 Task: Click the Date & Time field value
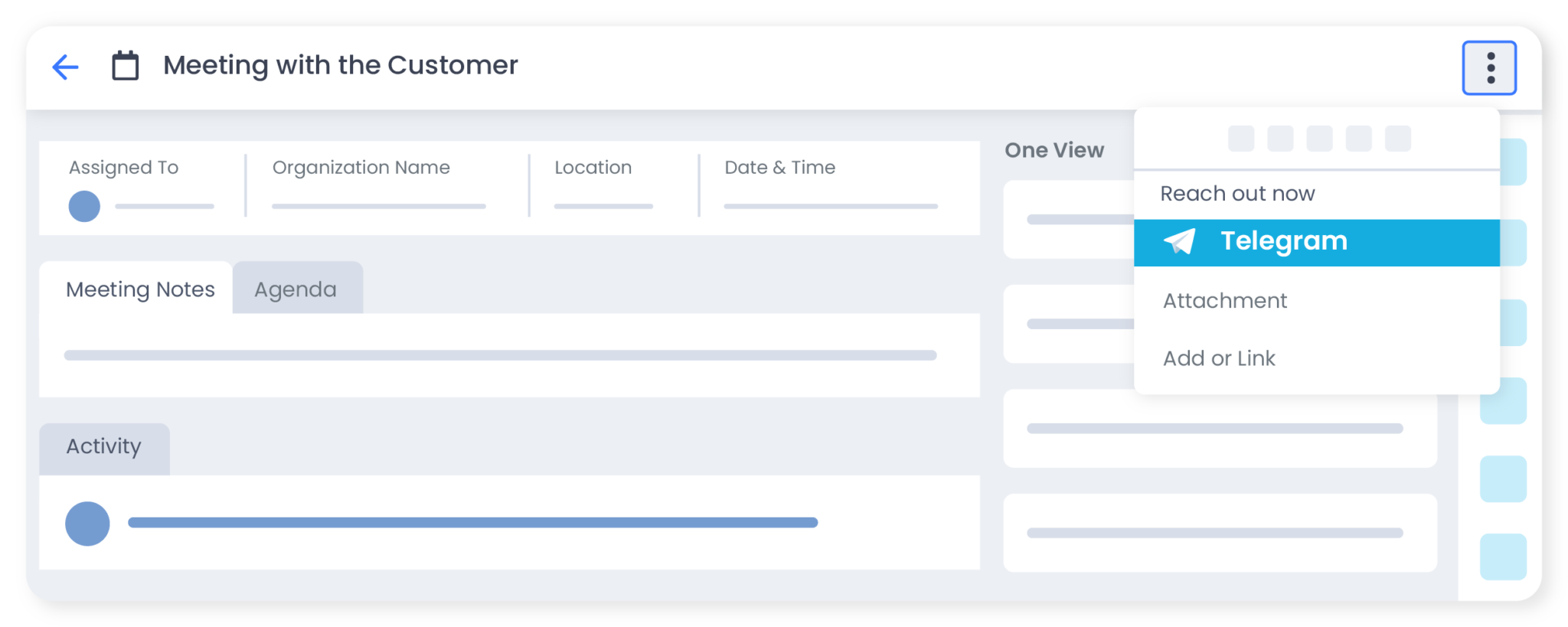(831, 206)
